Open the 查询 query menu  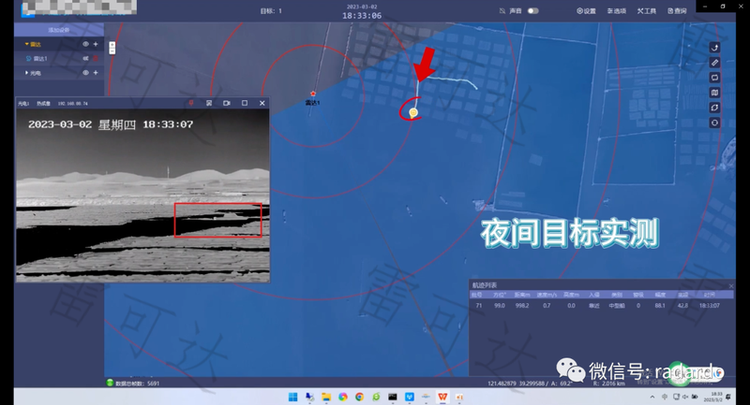point(677,11)
